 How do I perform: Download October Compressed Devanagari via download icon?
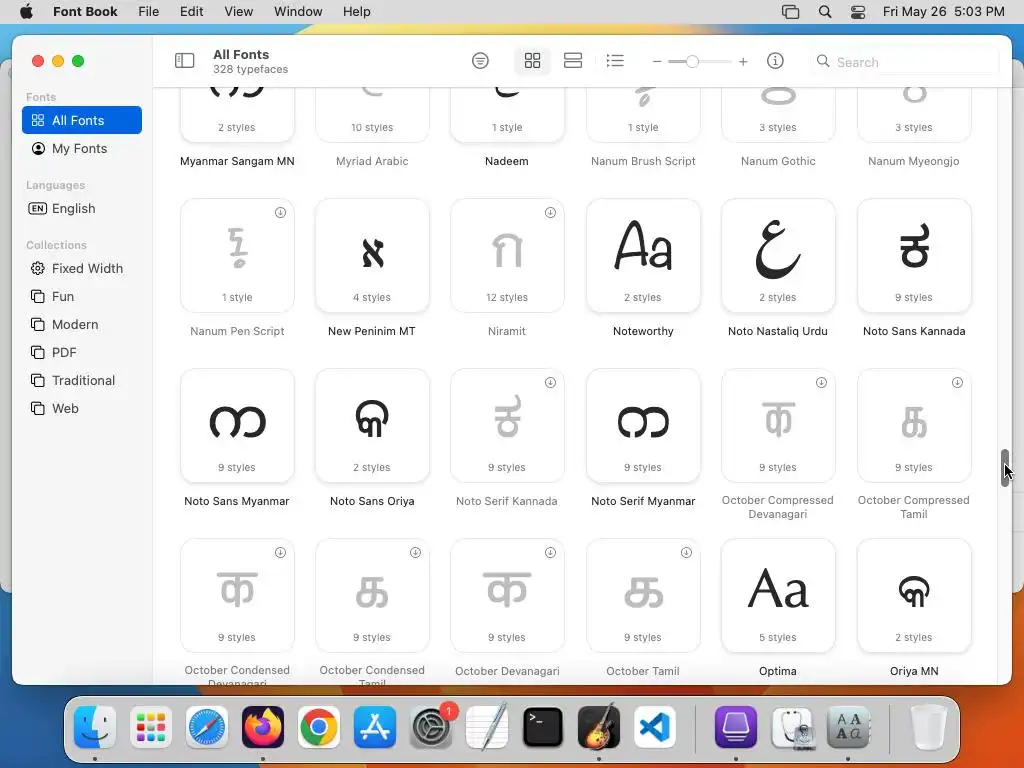click(822, 383)
